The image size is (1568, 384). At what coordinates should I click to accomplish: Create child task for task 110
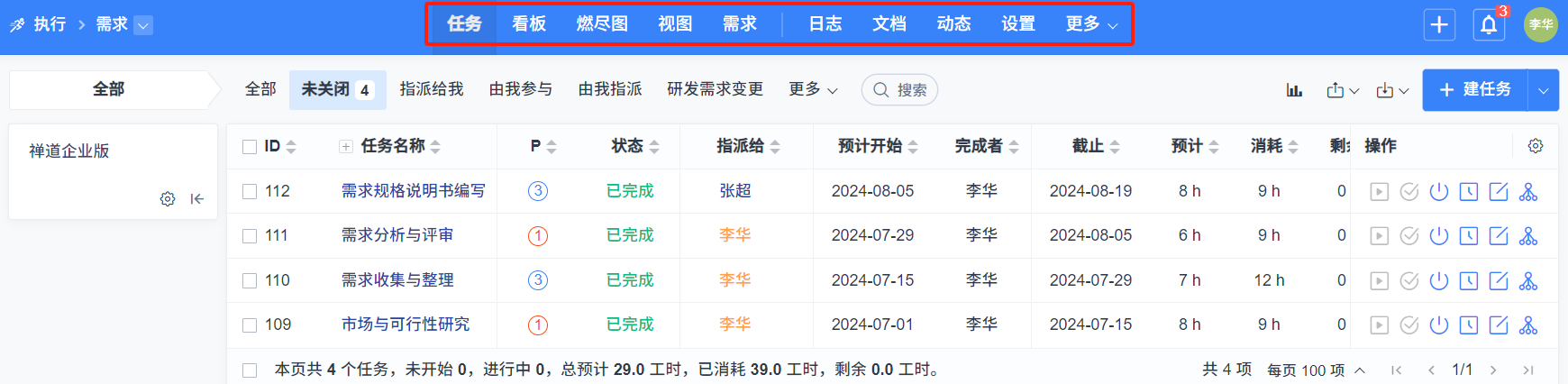pos(1528,280)
